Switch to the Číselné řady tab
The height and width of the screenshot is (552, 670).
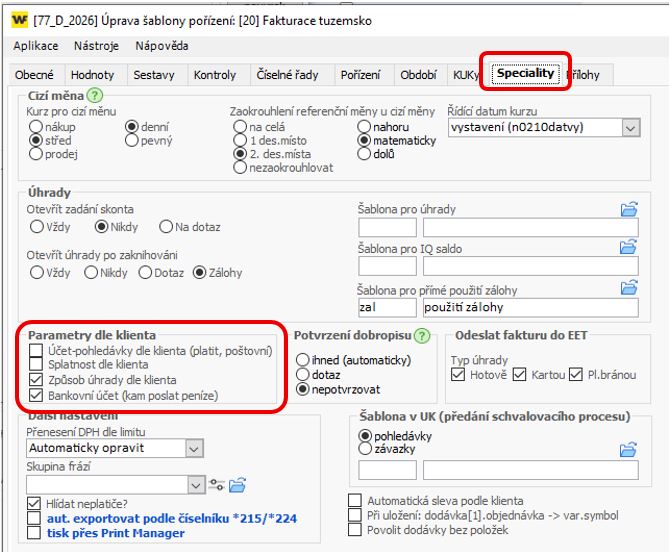coord(290,75)
